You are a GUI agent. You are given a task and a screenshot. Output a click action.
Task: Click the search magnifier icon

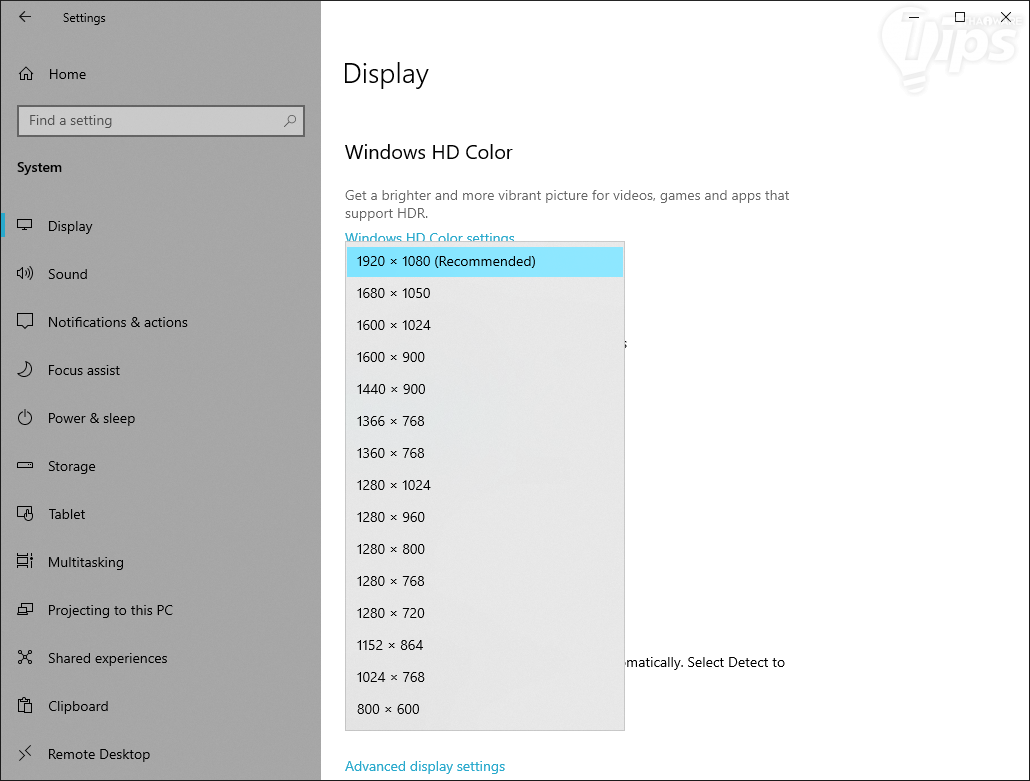tap(290, 121)
